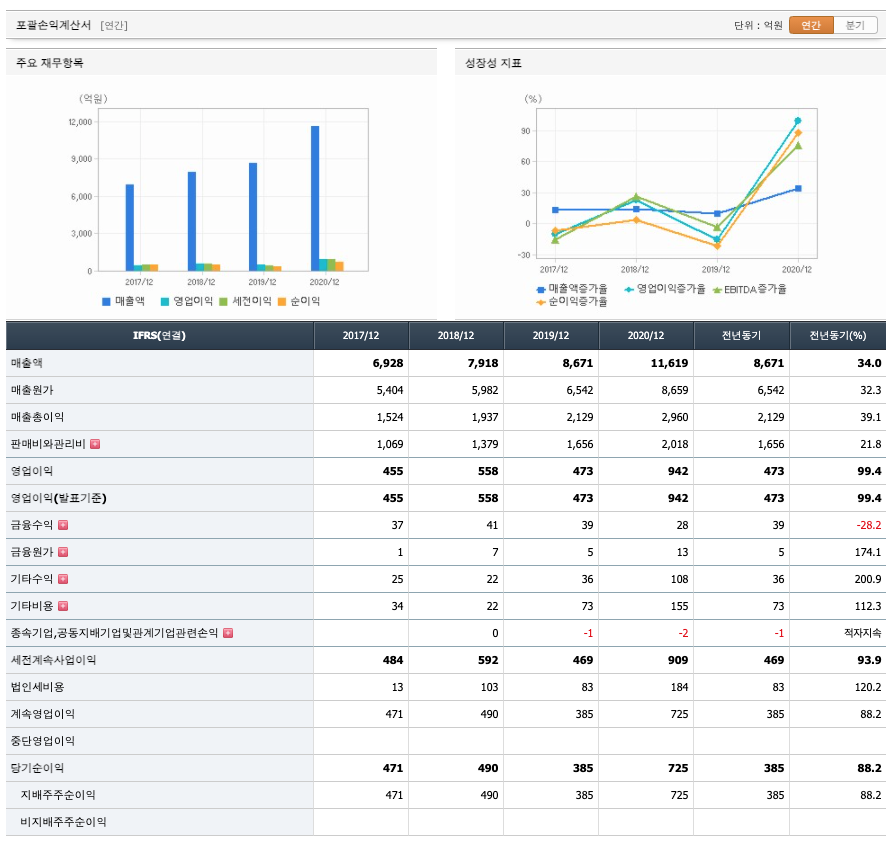Click the 184 tax expense value
Screen dimensions: 894x848
tap(679, 687)
